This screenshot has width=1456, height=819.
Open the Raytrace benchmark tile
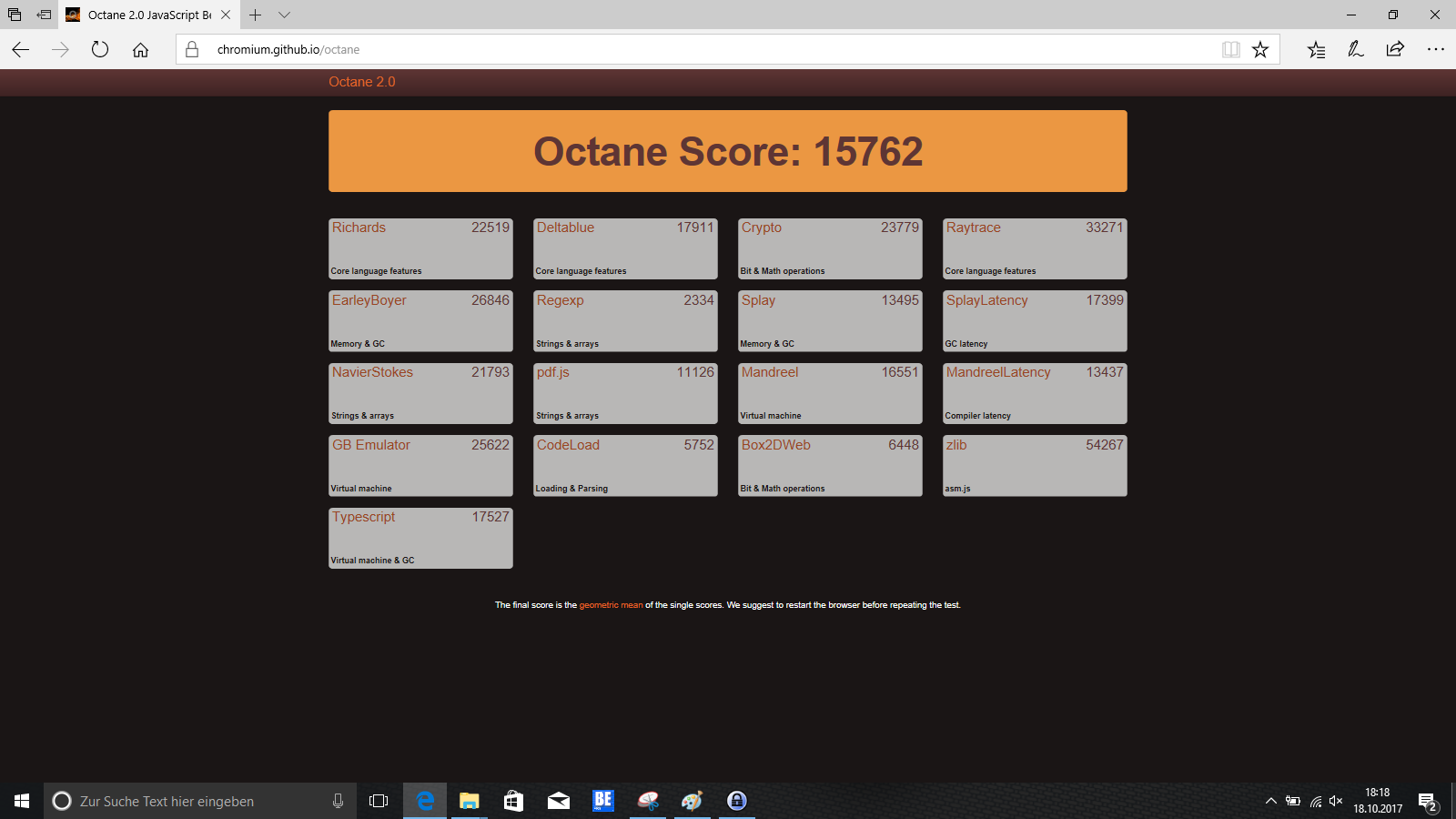click(1035, 248)
